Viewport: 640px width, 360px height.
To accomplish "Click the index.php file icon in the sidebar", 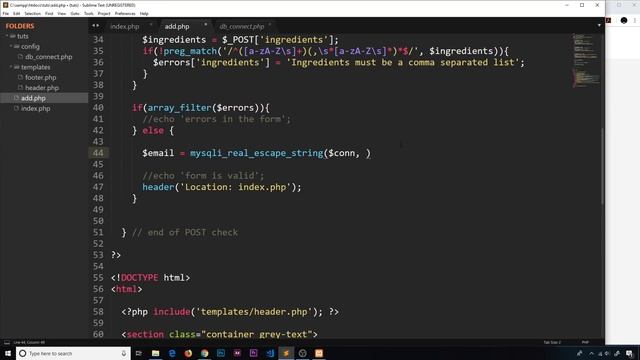I will (16, 108).
